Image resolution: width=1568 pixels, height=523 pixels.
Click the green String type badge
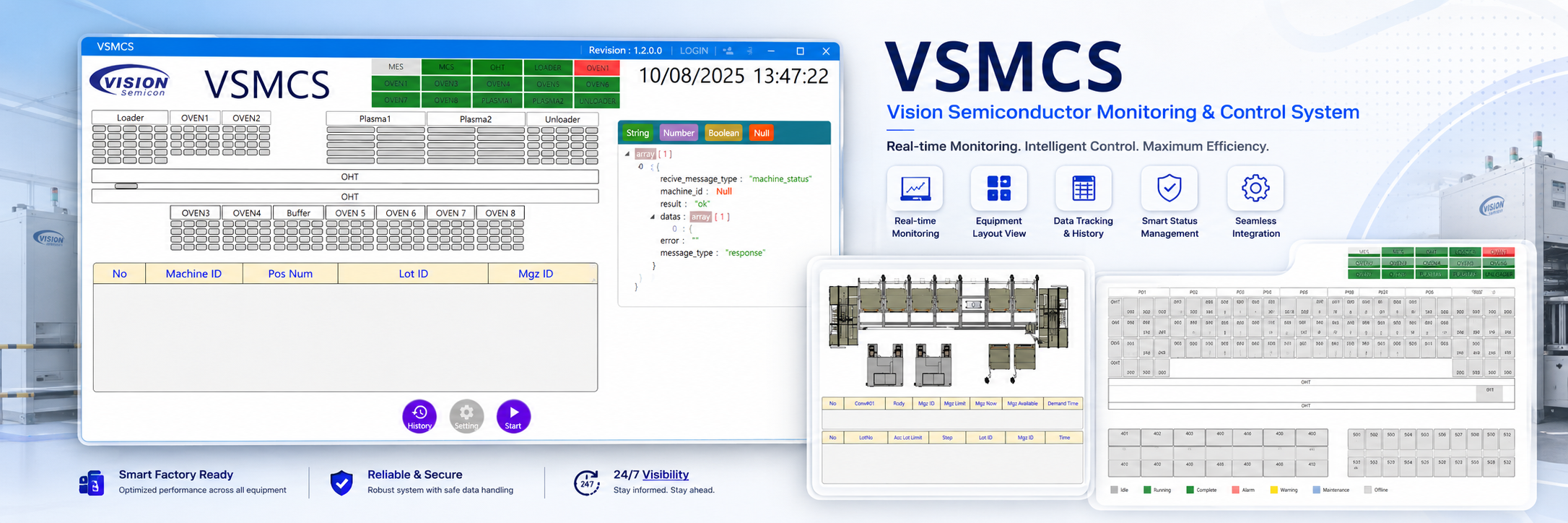pos(637,133)
